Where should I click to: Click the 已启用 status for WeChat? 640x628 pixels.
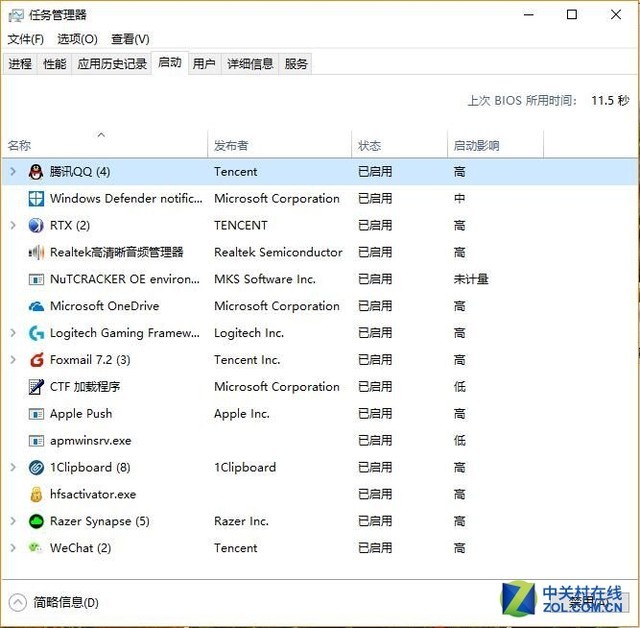click(x=375, y=548)
